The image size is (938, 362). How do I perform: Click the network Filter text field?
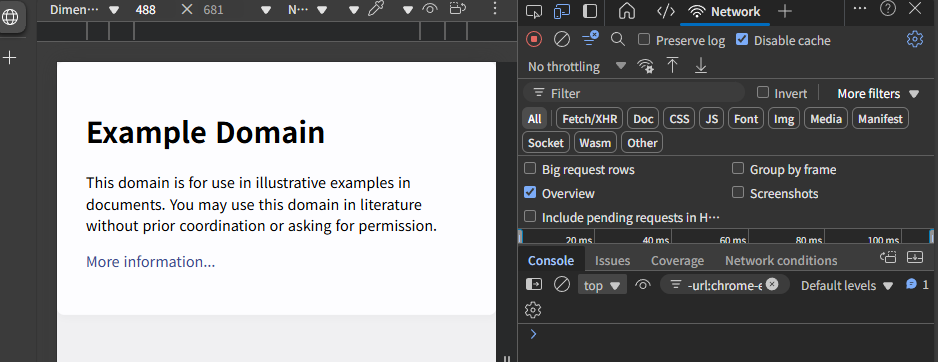click(634, 93)
